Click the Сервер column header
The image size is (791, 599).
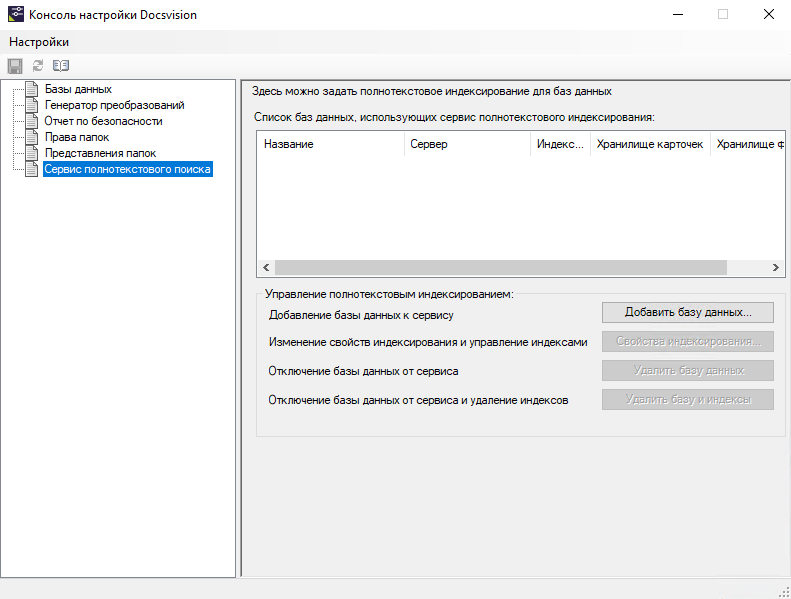[x=467, y=144]
